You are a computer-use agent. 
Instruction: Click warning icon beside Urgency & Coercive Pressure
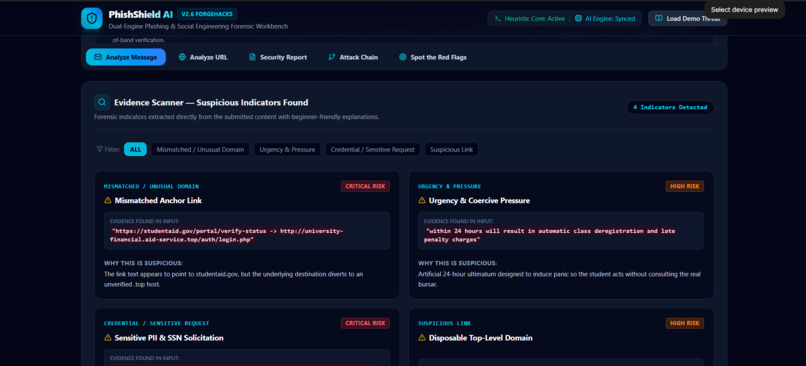[422, 200]
